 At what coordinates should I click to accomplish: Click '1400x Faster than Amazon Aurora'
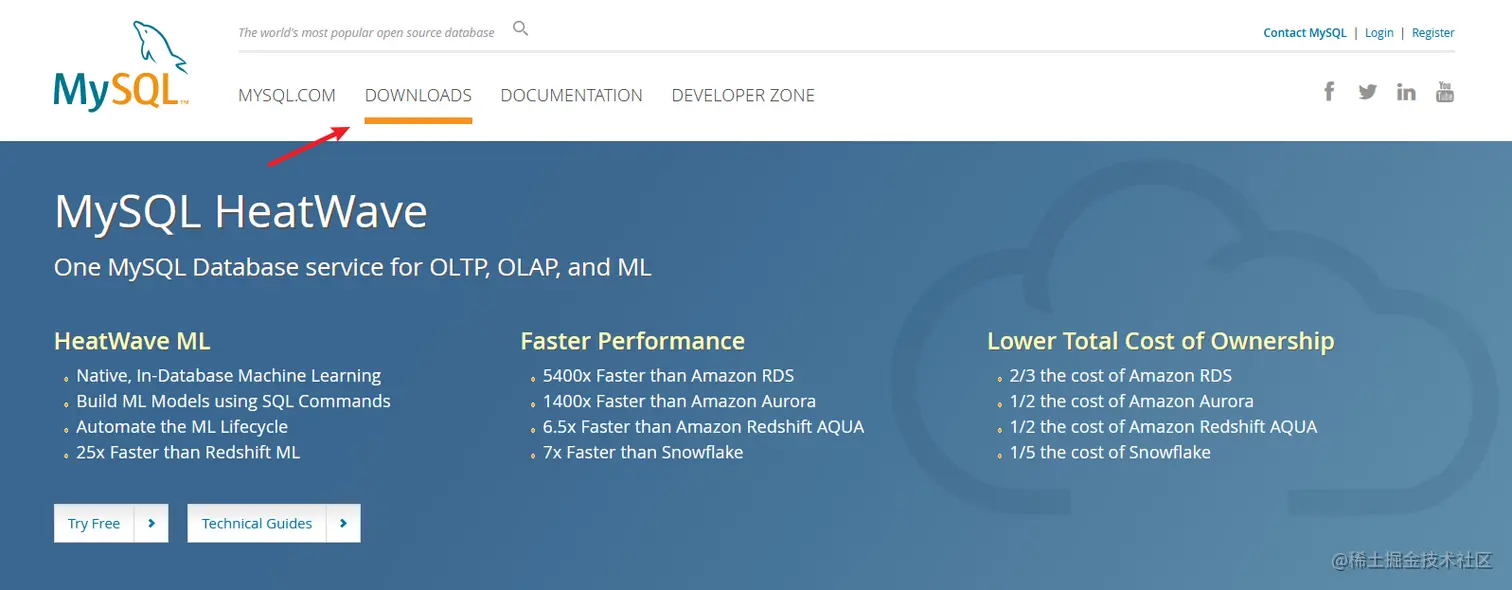tap(679, 401)
